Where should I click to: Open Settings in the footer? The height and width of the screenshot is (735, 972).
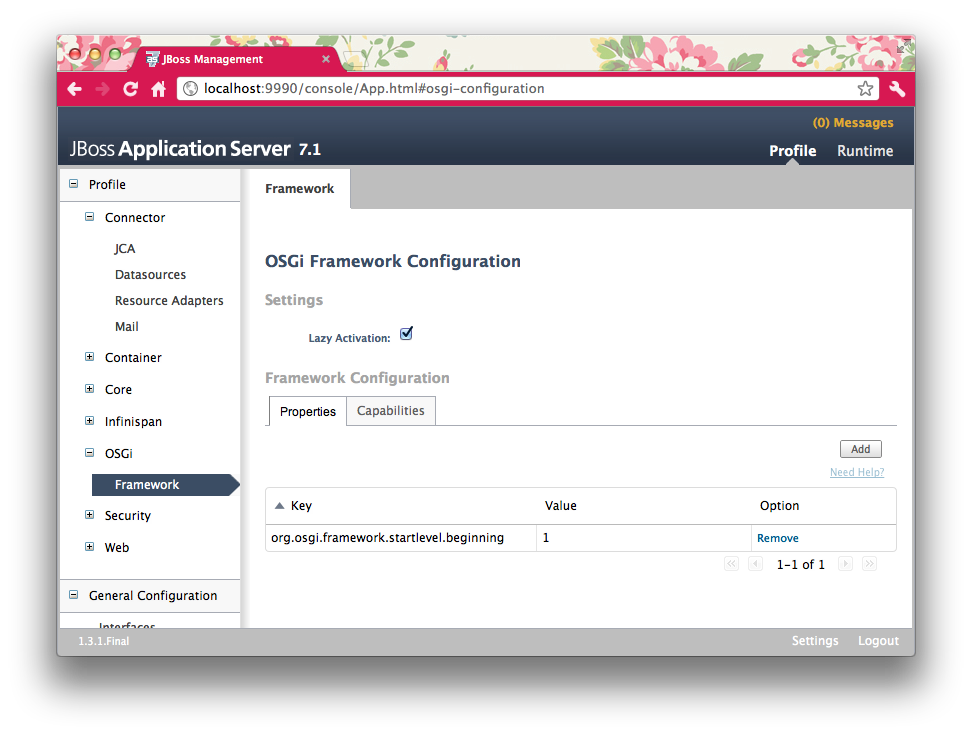click(815, 640)
